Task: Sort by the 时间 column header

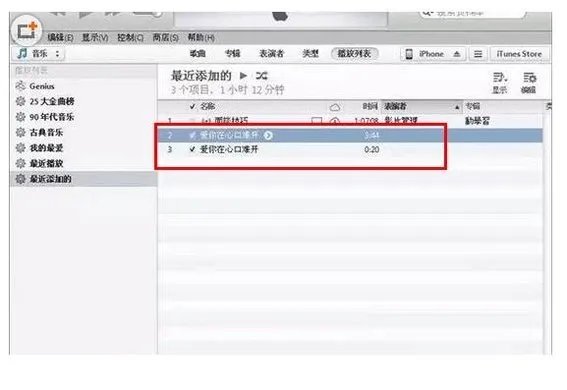Action: (370, 106)
